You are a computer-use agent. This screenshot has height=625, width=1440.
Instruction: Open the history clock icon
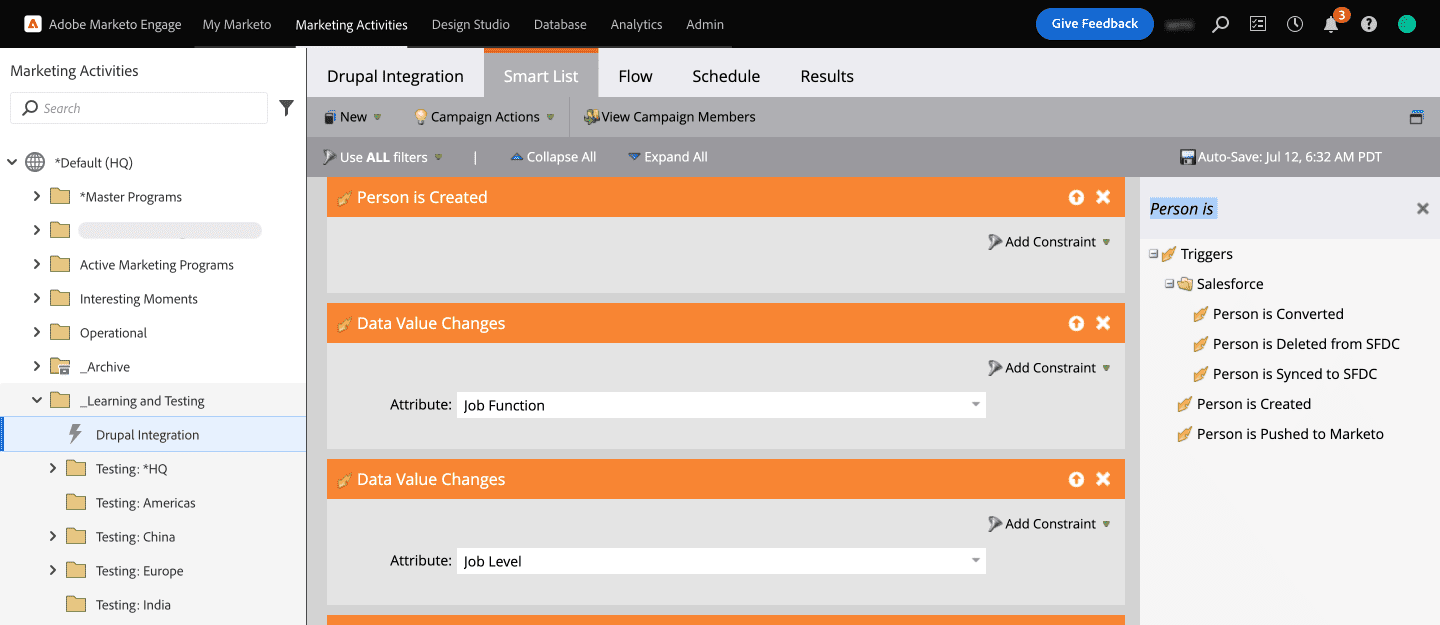[x=1295, y=24]
